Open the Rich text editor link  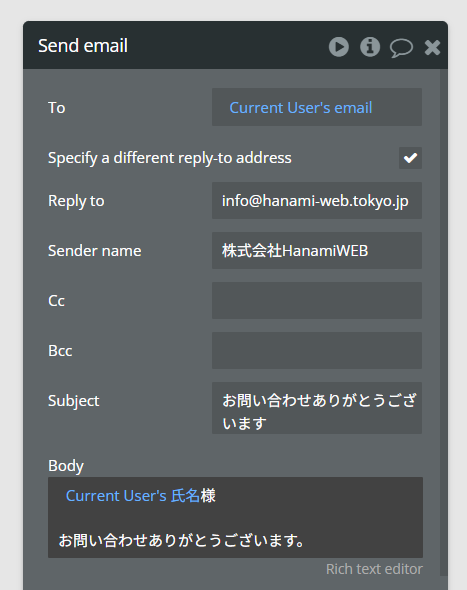pyautogui.click(x=374, y=569)
